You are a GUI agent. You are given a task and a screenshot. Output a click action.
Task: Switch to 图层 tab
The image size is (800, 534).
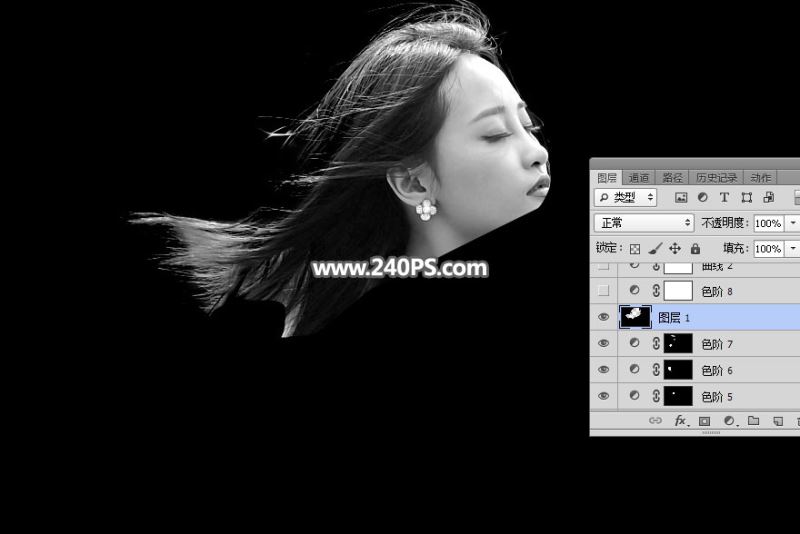click(607, 177)
